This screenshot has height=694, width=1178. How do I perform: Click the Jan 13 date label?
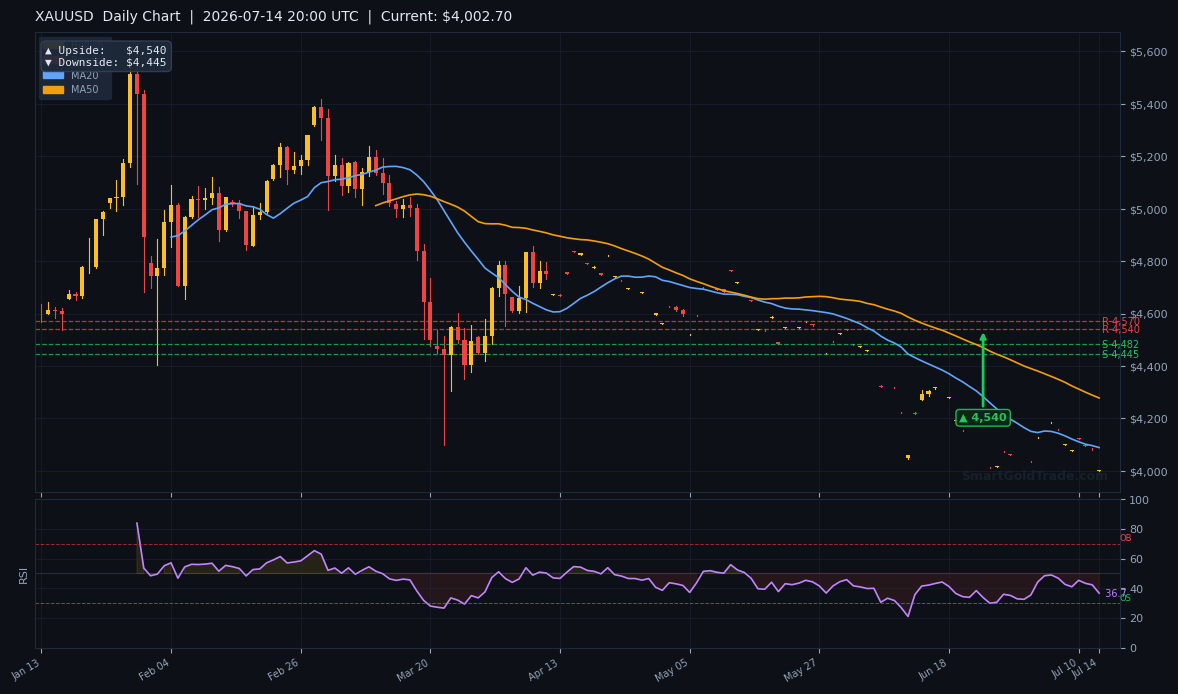click(26, 669)
